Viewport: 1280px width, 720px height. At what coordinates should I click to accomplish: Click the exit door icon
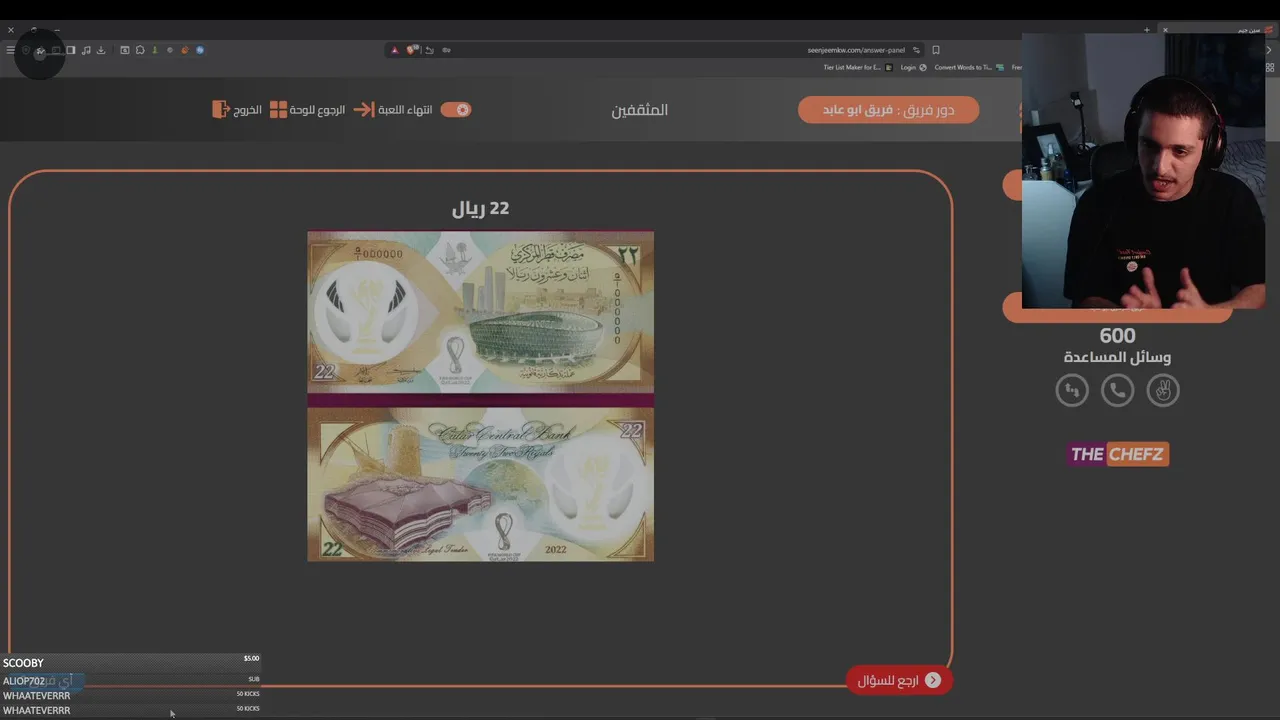click(x=221, y=109)
